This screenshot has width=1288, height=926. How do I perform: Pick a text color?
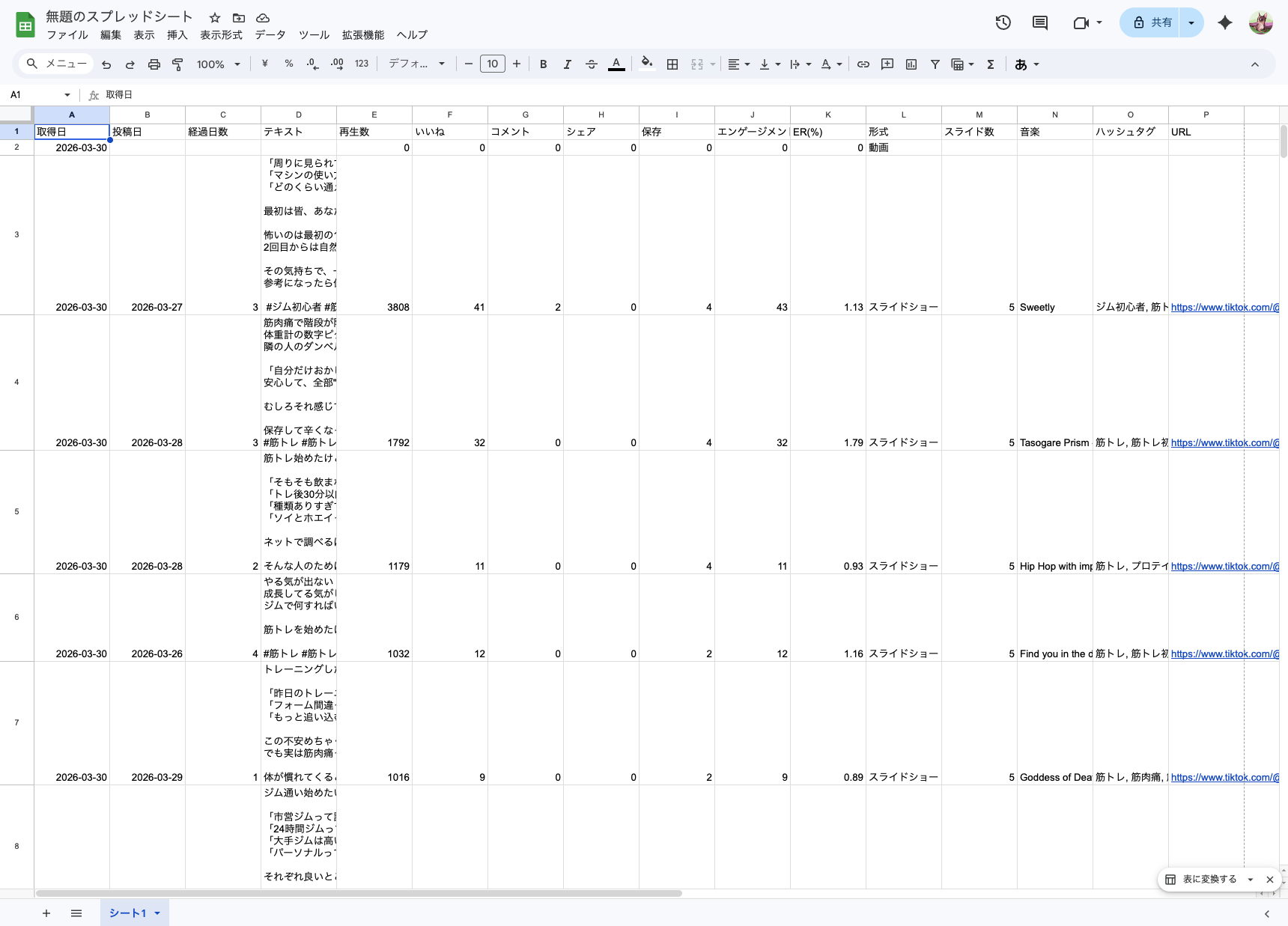coord(616,64)
